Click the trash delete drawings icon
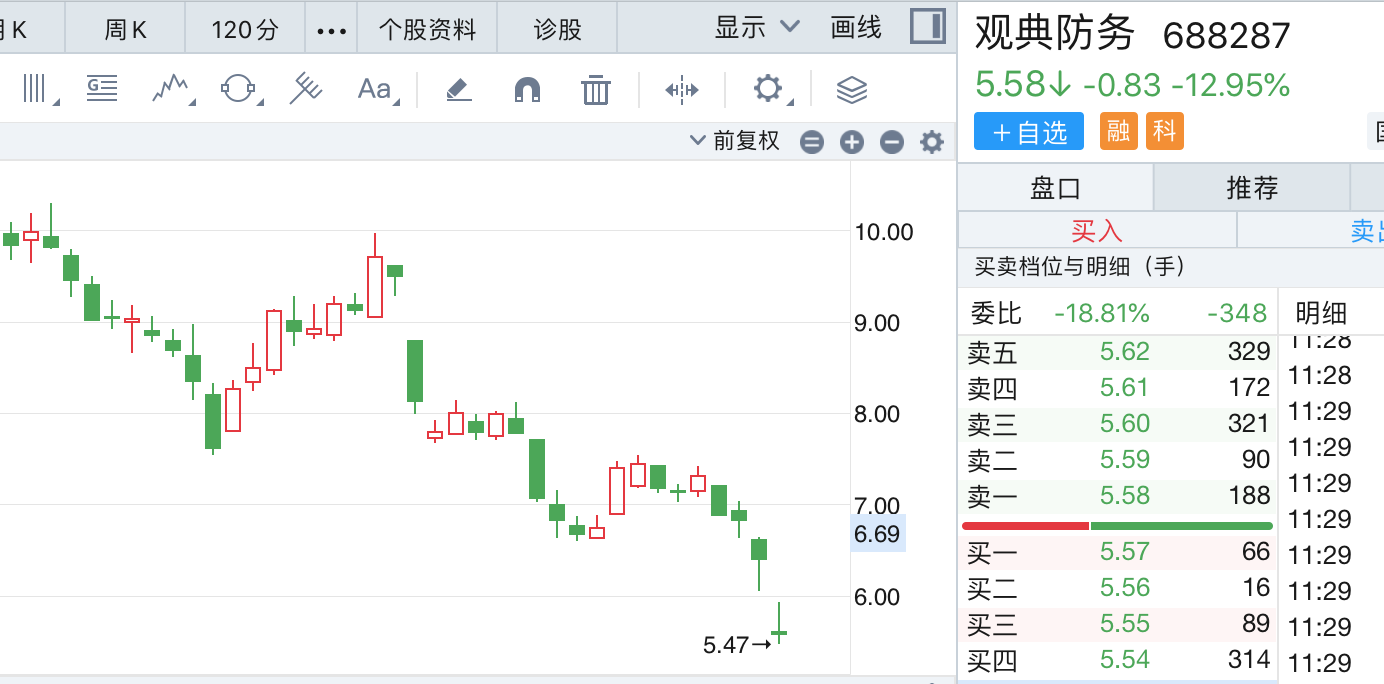The width and height of the screenshot is (1384, 684). [x=596, y=90]
